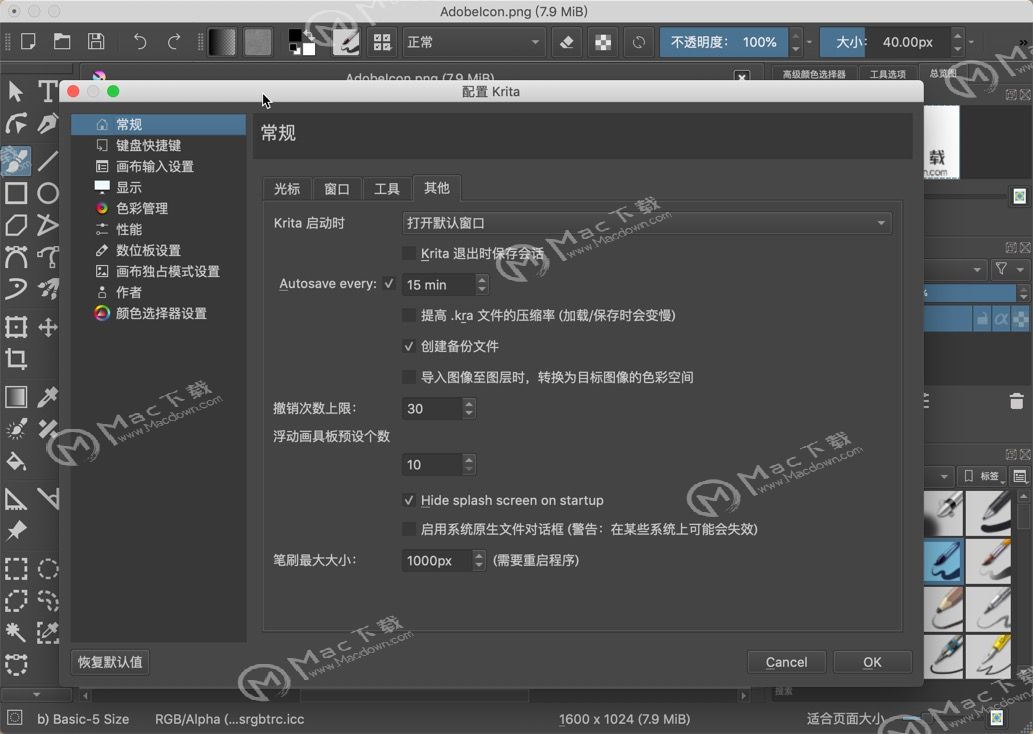Cancel the Configure Krita dialog
Image resolution: width=1033 pixels, height=734 pixels.
click(x=787, y=662)
